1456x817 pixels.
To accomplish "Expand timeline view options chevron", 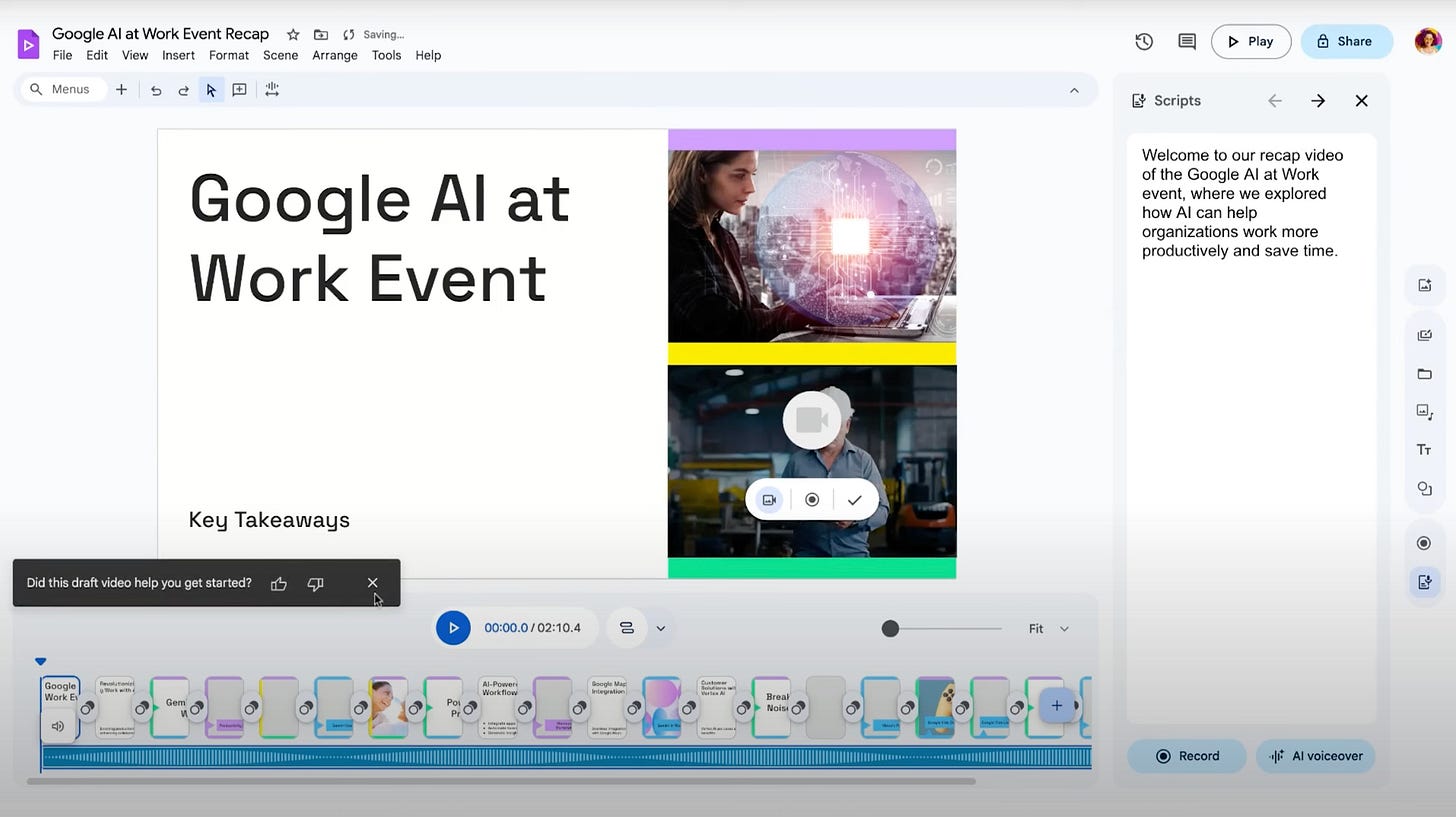I will [661, 629].
